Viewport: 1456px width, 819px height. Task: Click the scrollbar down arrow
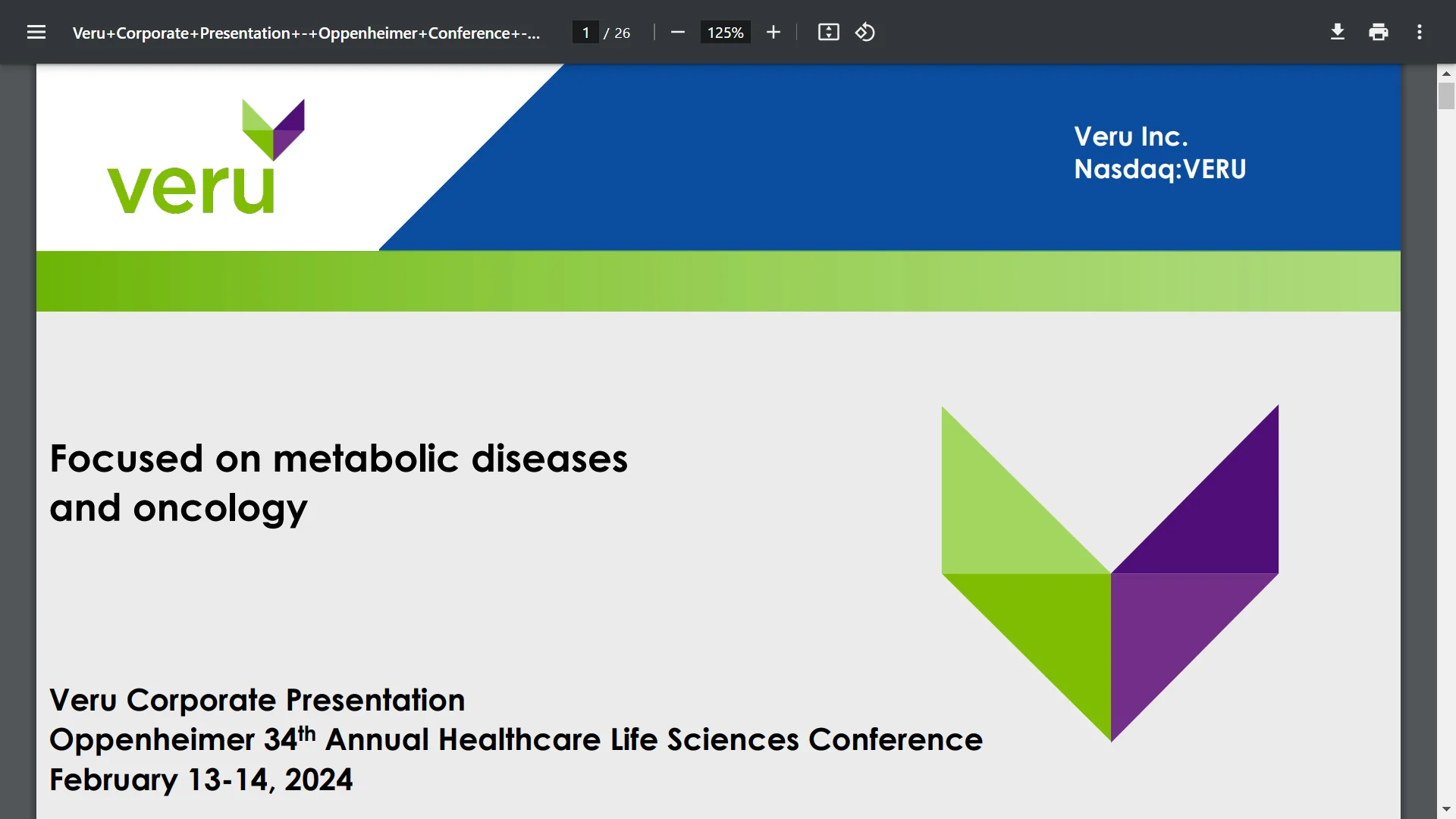click(1446, 810)
